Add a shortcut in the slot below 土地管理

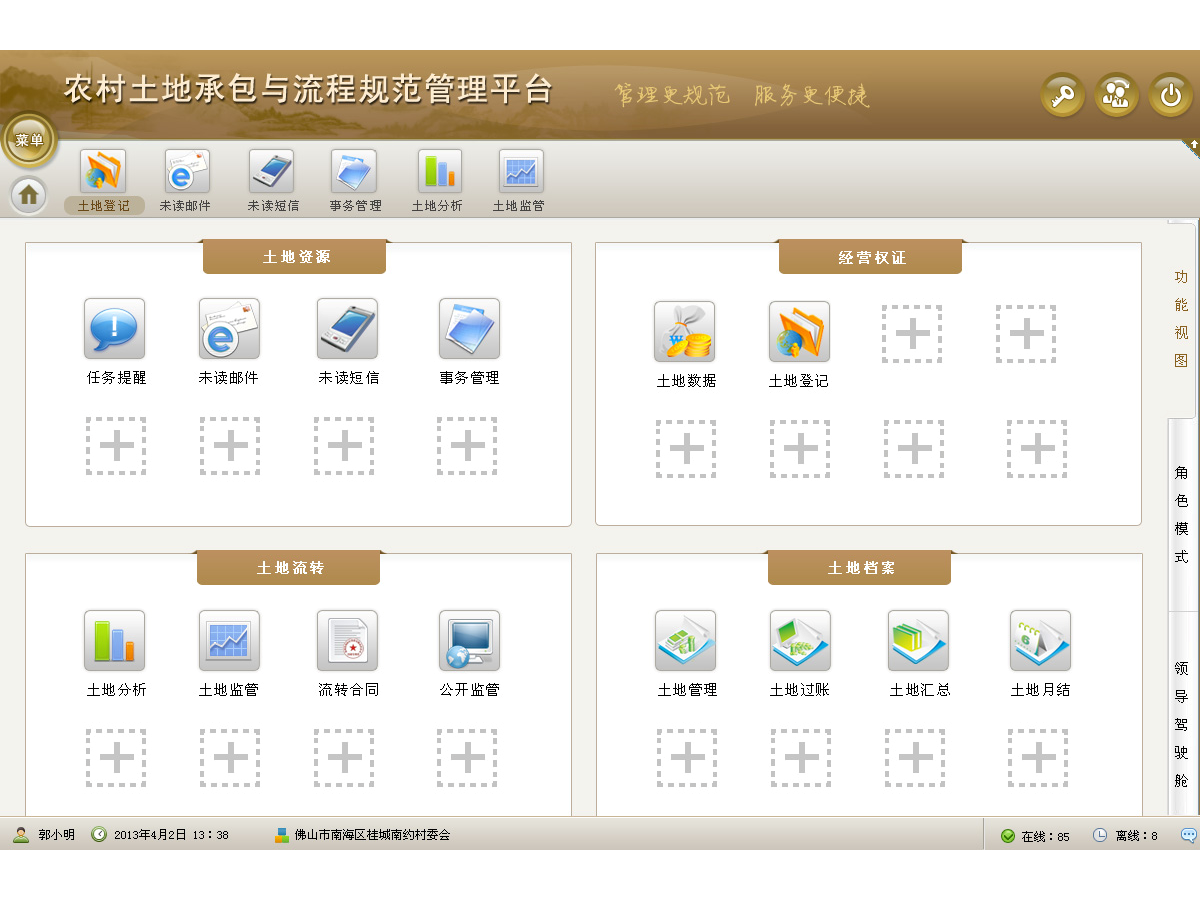tap(687, 758)
